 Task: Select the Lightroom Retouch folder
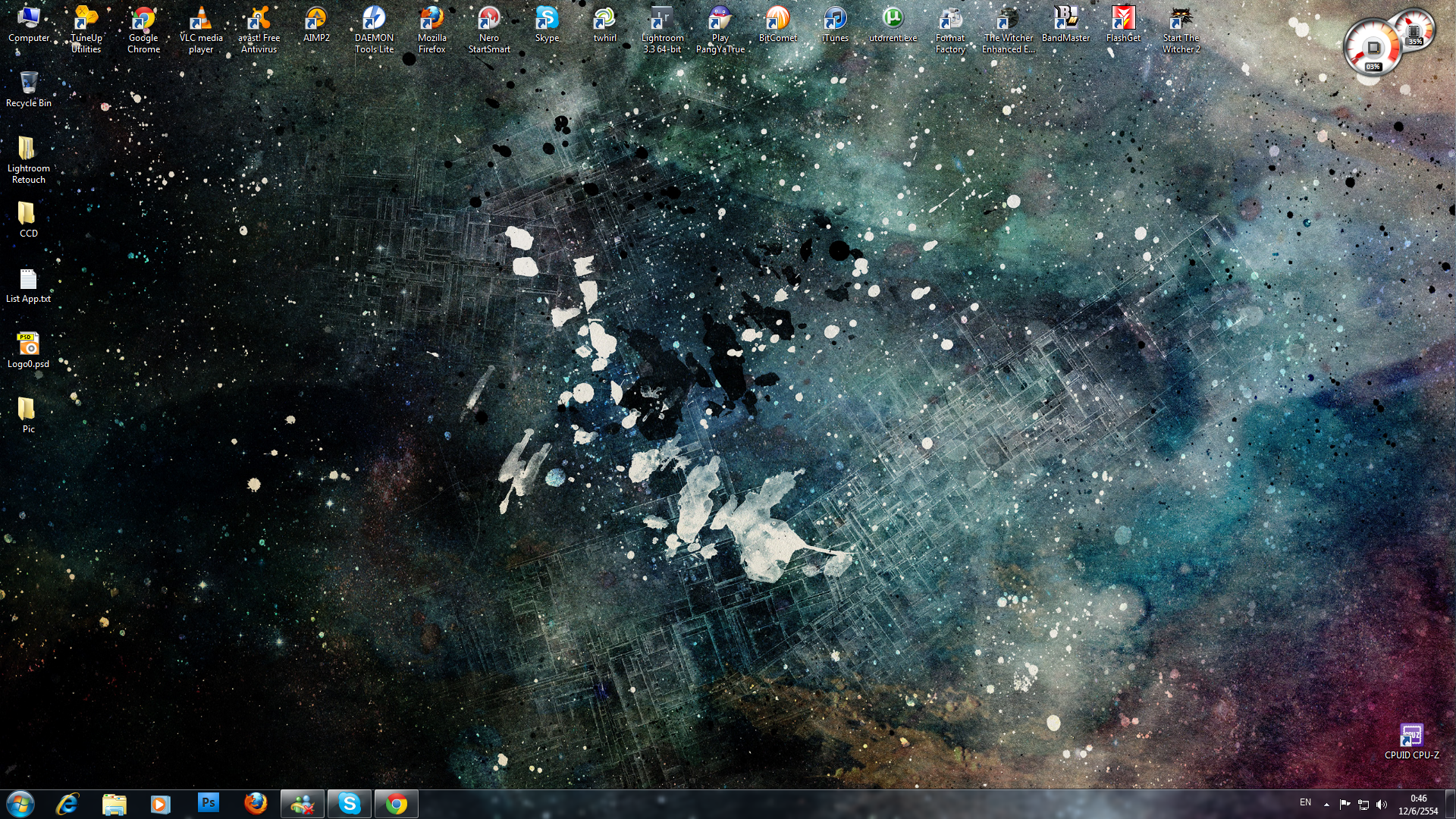pos(28,160)
